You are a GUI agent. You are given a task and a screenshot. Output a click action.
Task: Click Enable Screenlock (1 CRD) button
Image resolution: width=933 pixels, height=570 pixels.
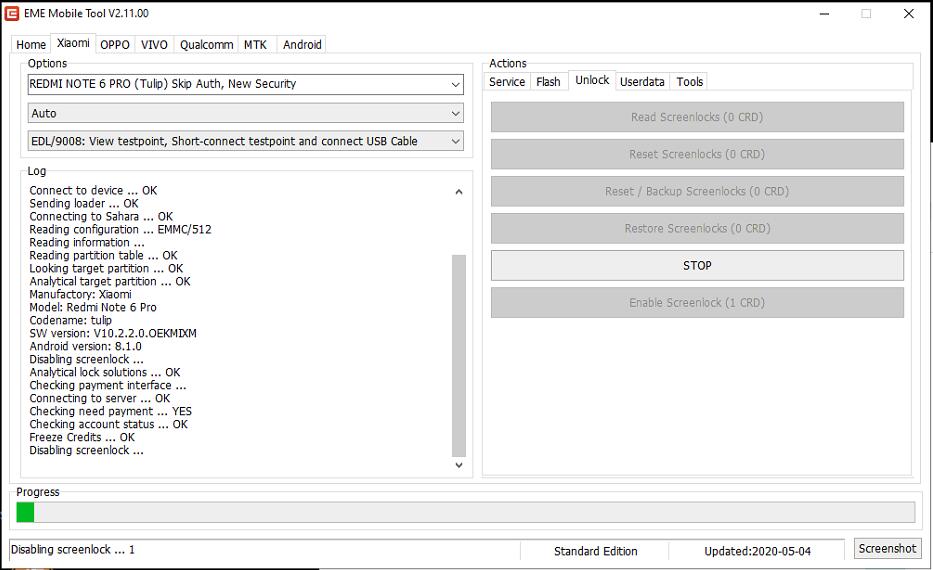pyautogui.click(x=697, y=302)
